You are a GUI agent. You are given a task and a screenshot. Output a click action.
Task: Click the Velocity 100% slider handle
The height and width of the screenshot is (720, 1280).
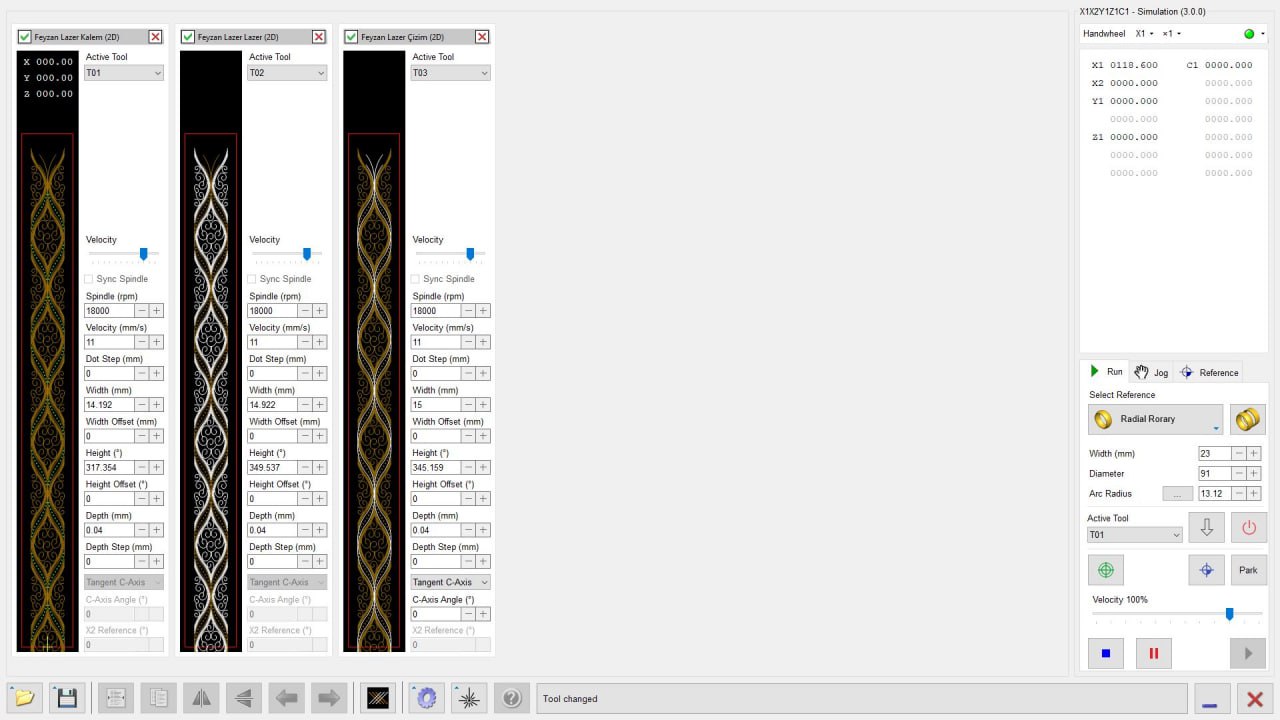(x=1229, y=614)
